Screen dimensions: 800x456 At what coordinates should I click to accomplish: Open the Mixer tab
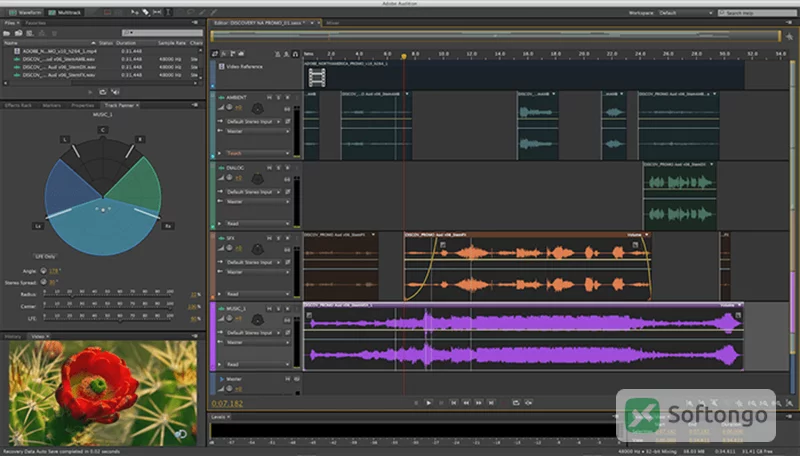pos(333,23)
